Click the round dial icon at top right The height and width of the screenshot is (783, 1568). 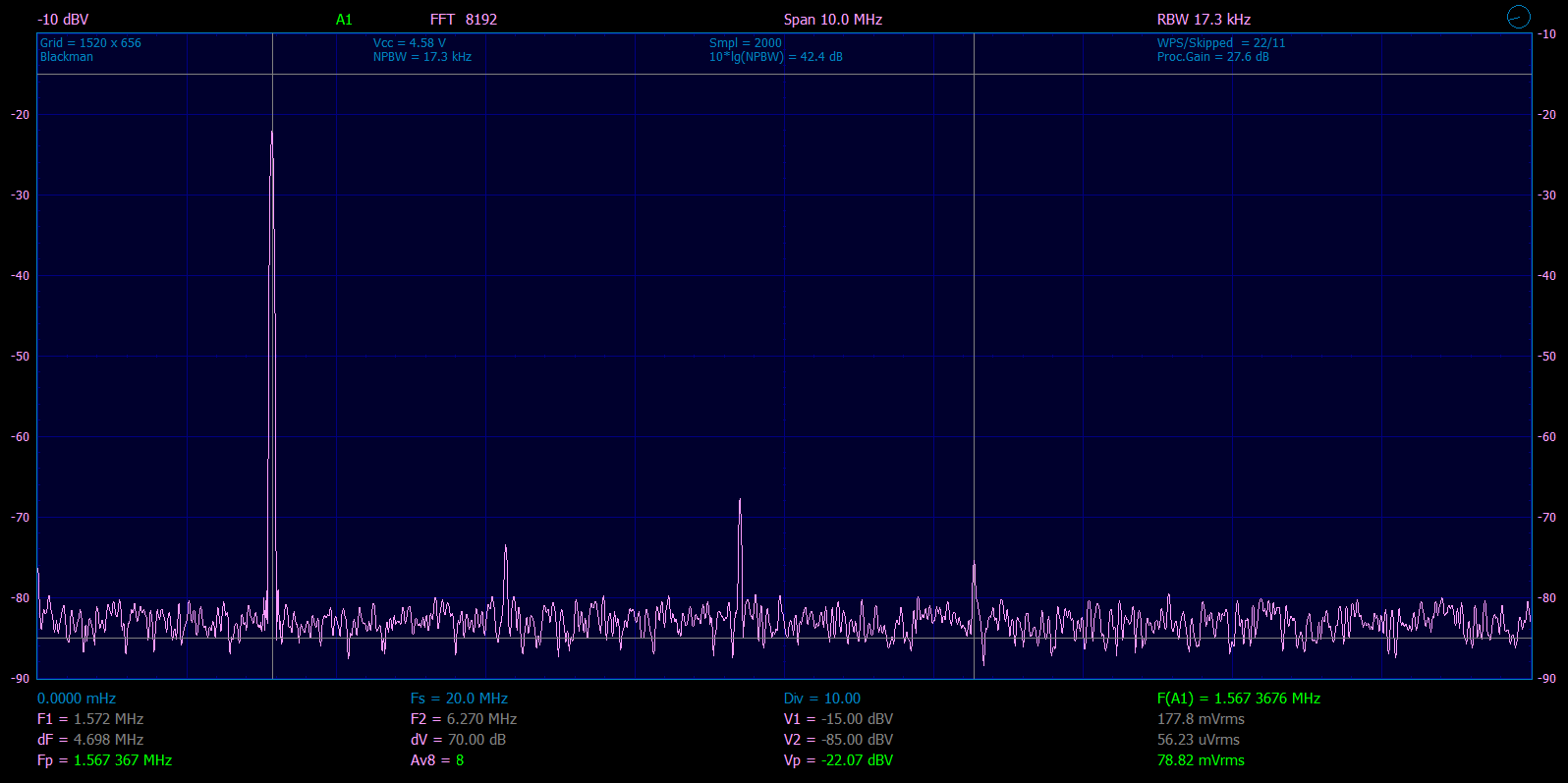[x=1518, y=17]
